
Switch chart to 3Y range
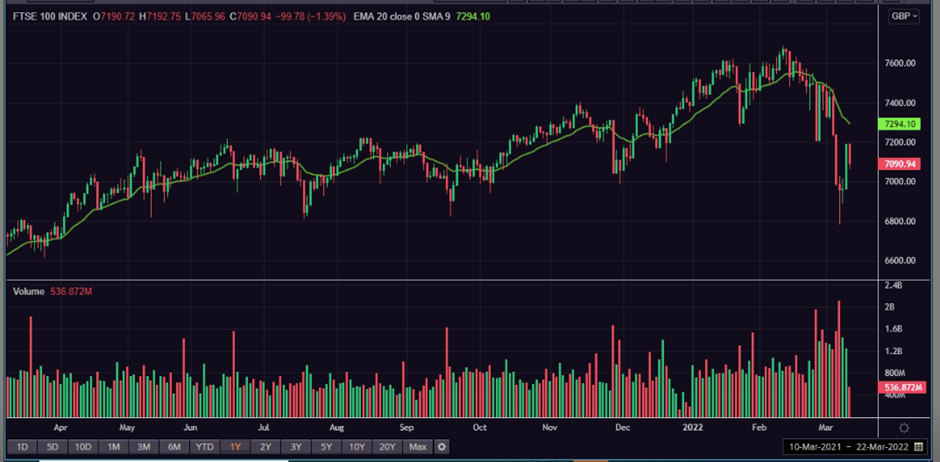[x=296, y=447]
